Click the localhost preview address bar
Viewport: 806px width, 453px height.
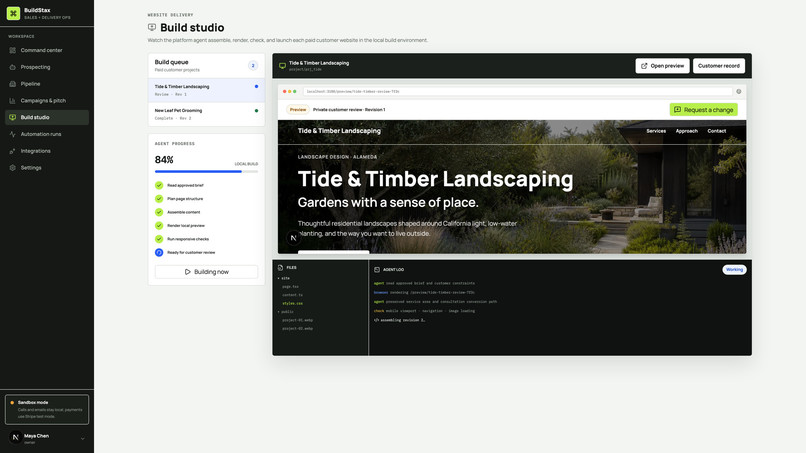[518, 92]
